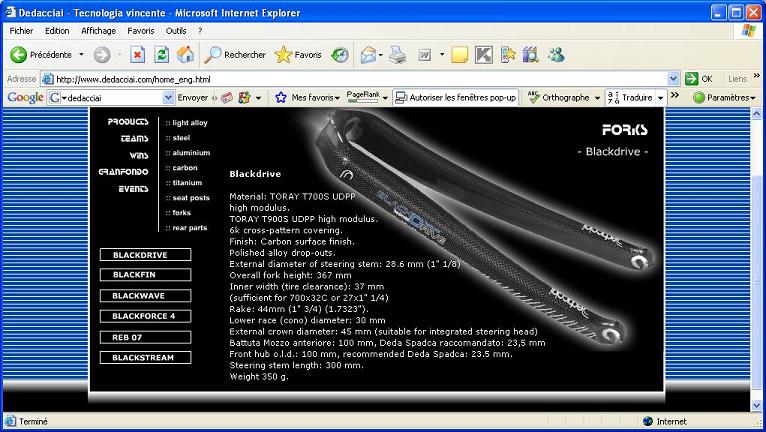
Task: Expand the address bar URL dropdown
Action: click(x=674, y=78)
